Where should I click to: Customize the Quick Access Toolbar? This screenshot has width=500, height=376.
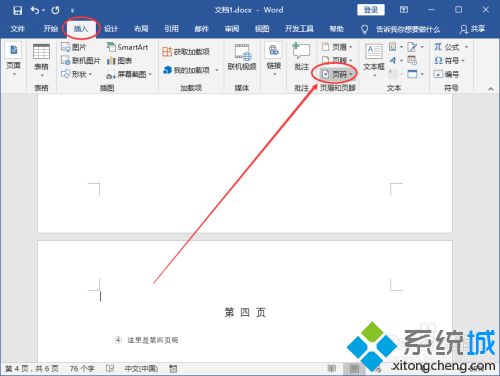(72, 11)
